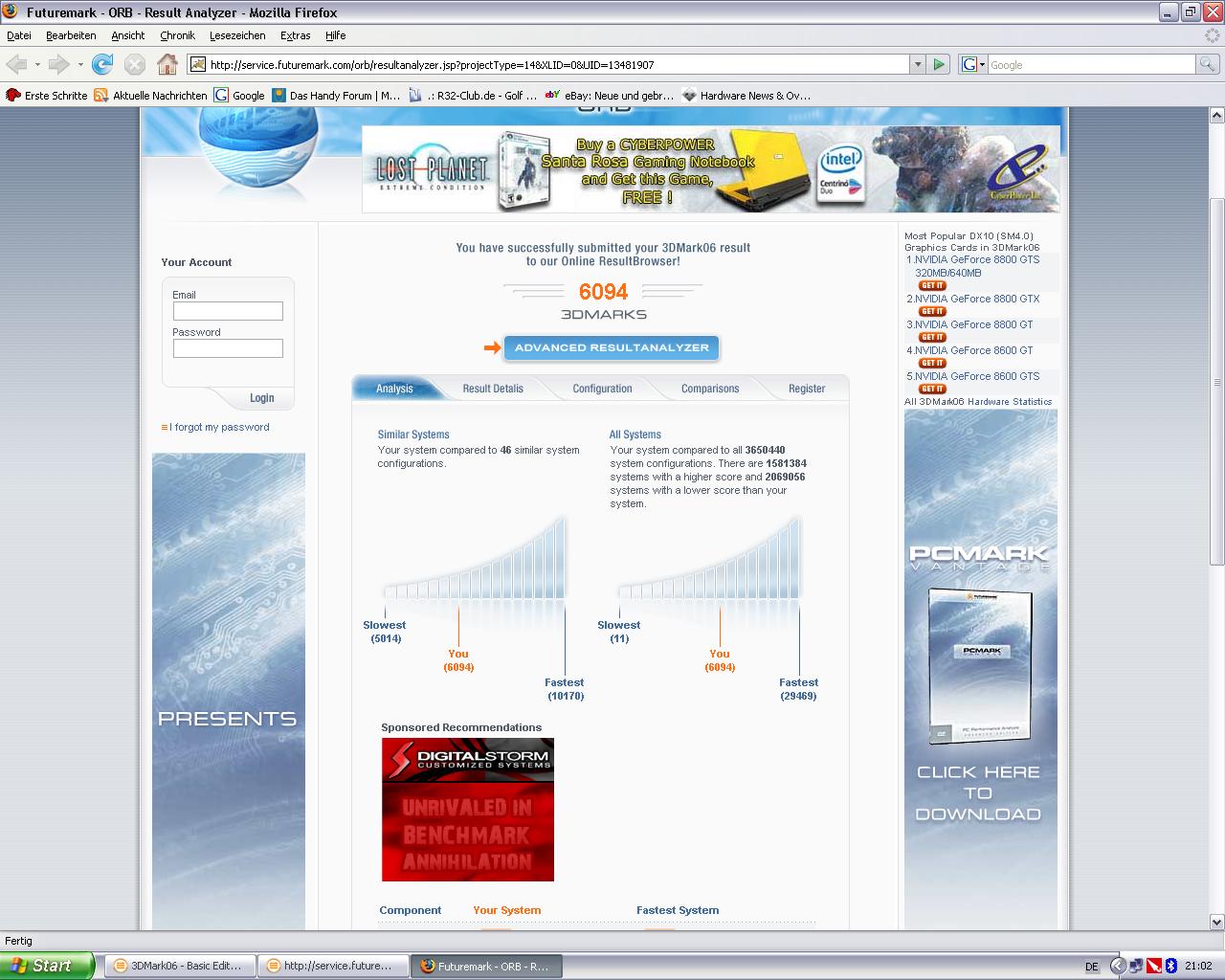This screenshot has width=1225, height=980.
Task: Open Hardware News bookmark
Action: (x=746, y=96)
